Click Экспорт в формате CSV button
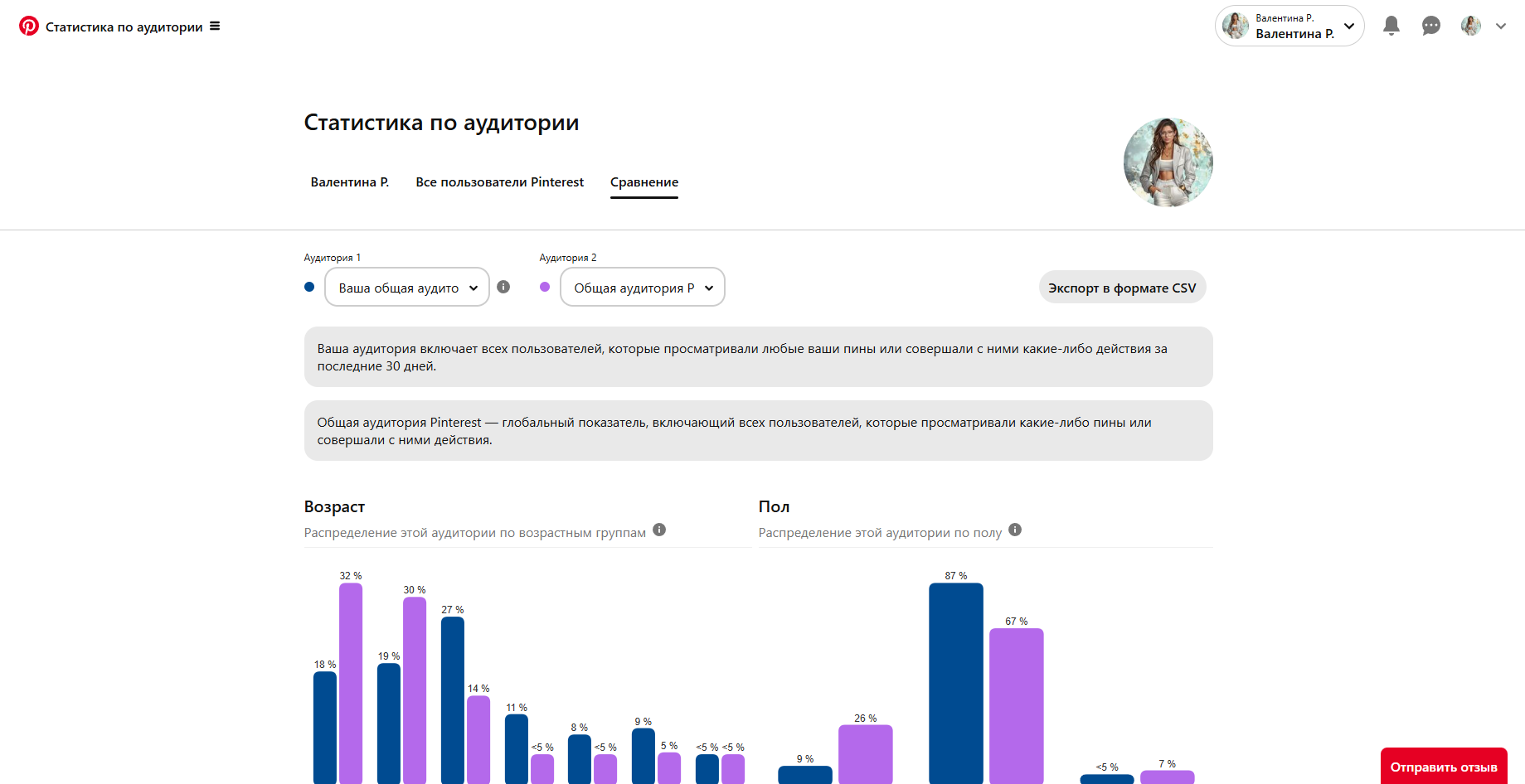This screenshot has width=1525, height=784. click(x=1122, y=288)
